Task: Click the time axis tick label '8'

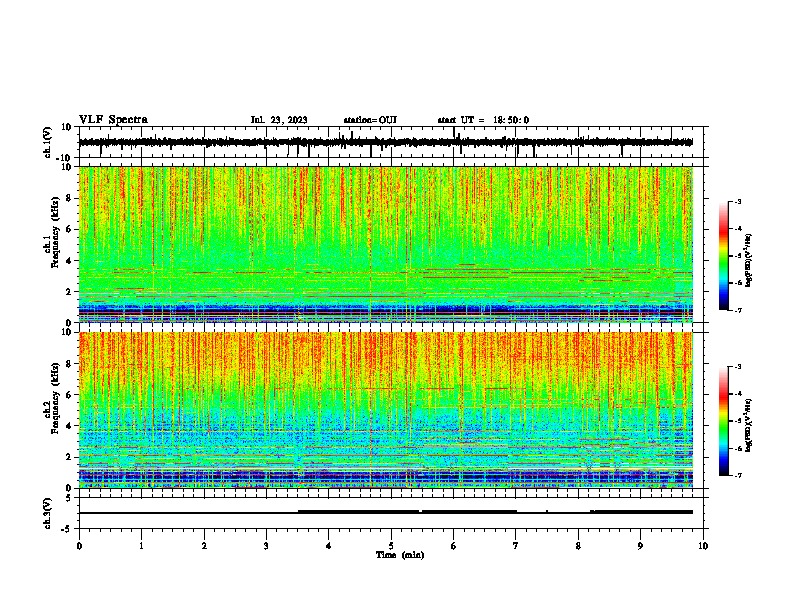Action: pyautogui.click(x=578, y=546)
